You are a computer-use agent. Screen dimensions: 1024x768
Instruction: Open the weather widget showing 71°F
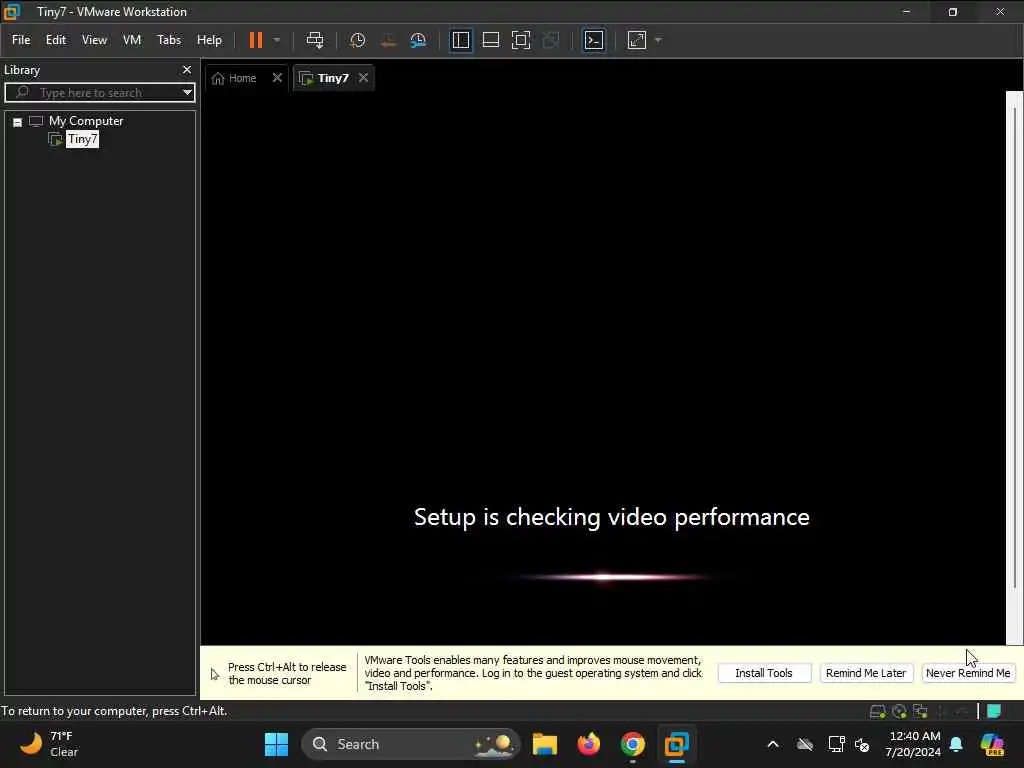49,744
